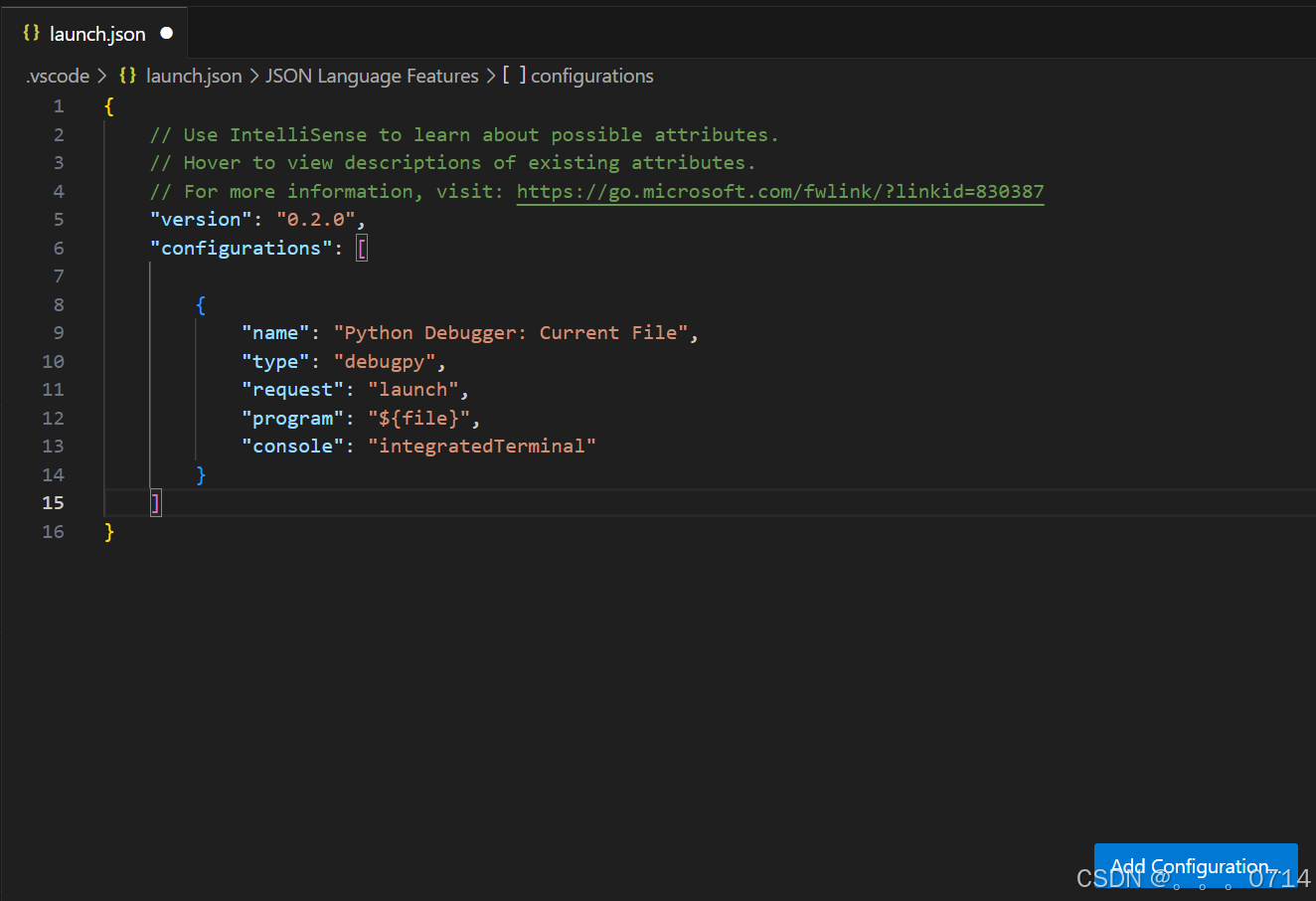
Task: Click opening square bracket after configurations
Action: pos(362,249)
